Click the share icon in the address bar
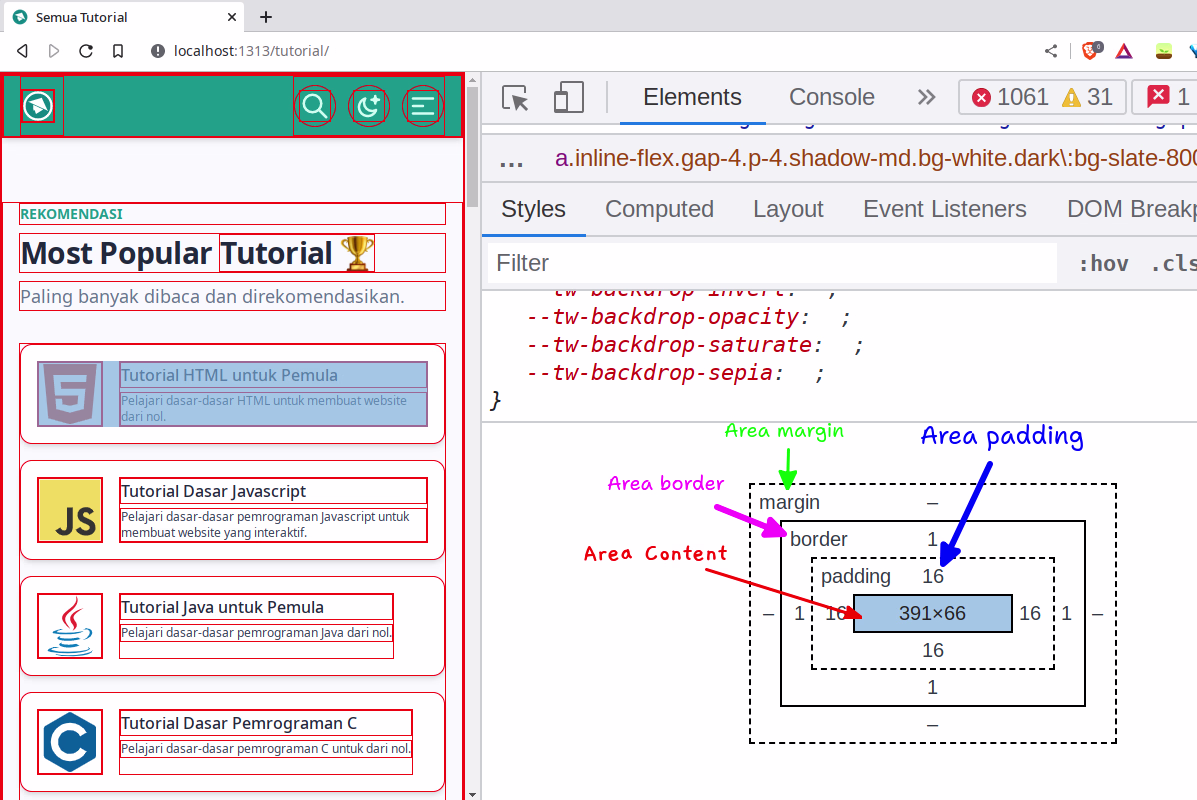Viewport: 1197px width, 800px height. click(1051, 51)
